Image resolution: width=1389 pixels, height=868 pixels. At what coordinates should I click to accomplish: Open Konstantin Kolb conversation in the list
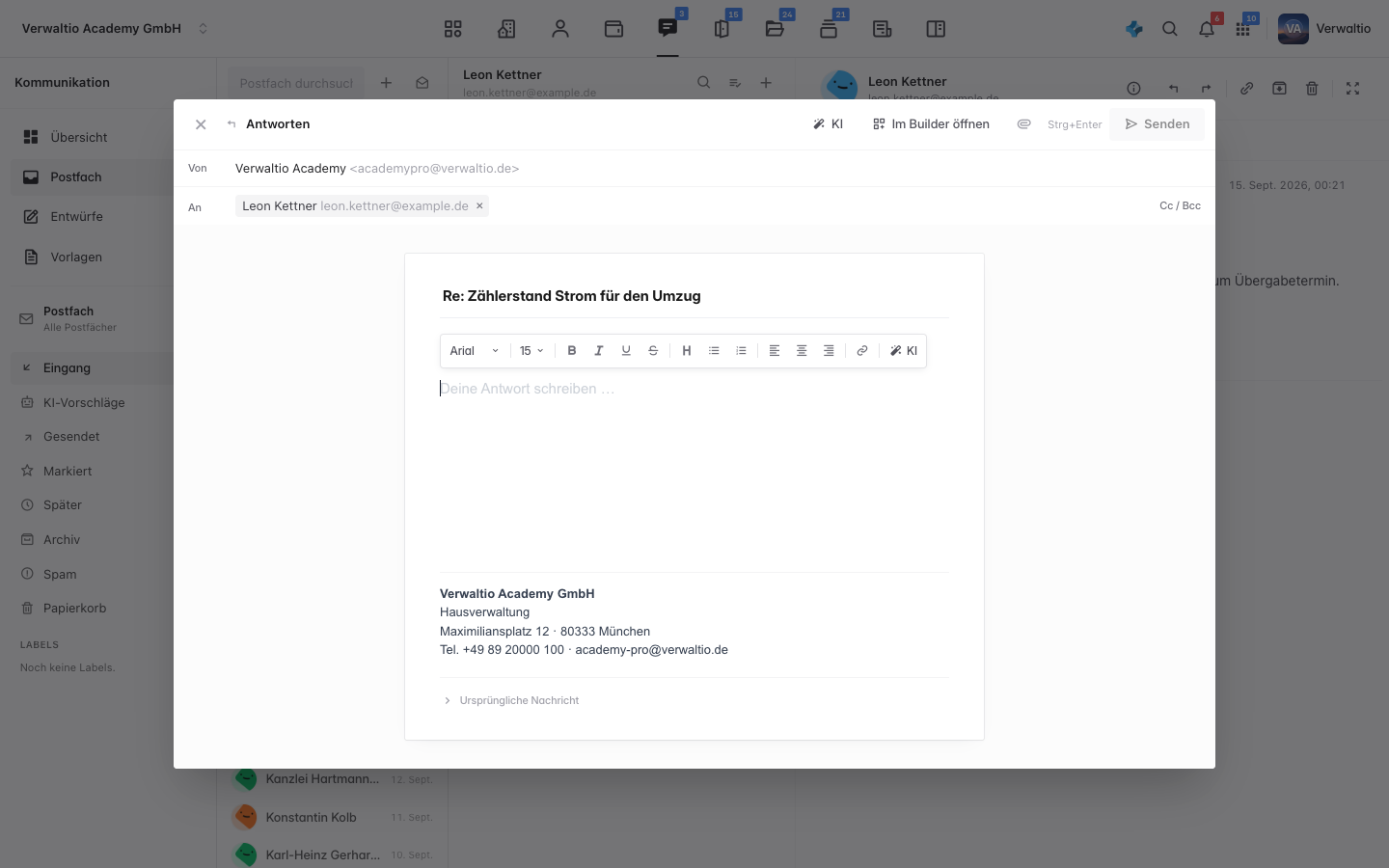click(x=333, y=817)
